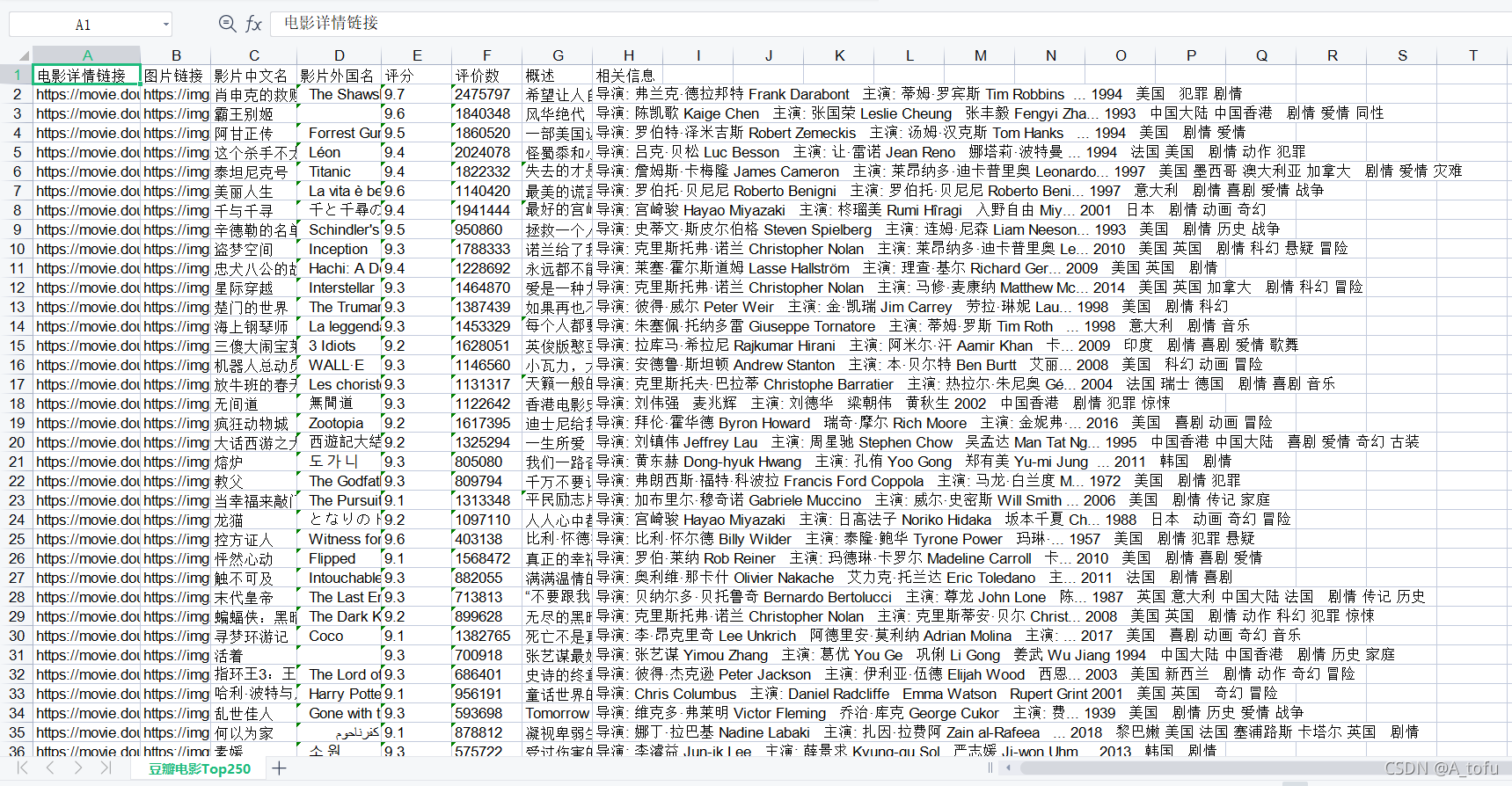Select column H header

coord(628,55)
